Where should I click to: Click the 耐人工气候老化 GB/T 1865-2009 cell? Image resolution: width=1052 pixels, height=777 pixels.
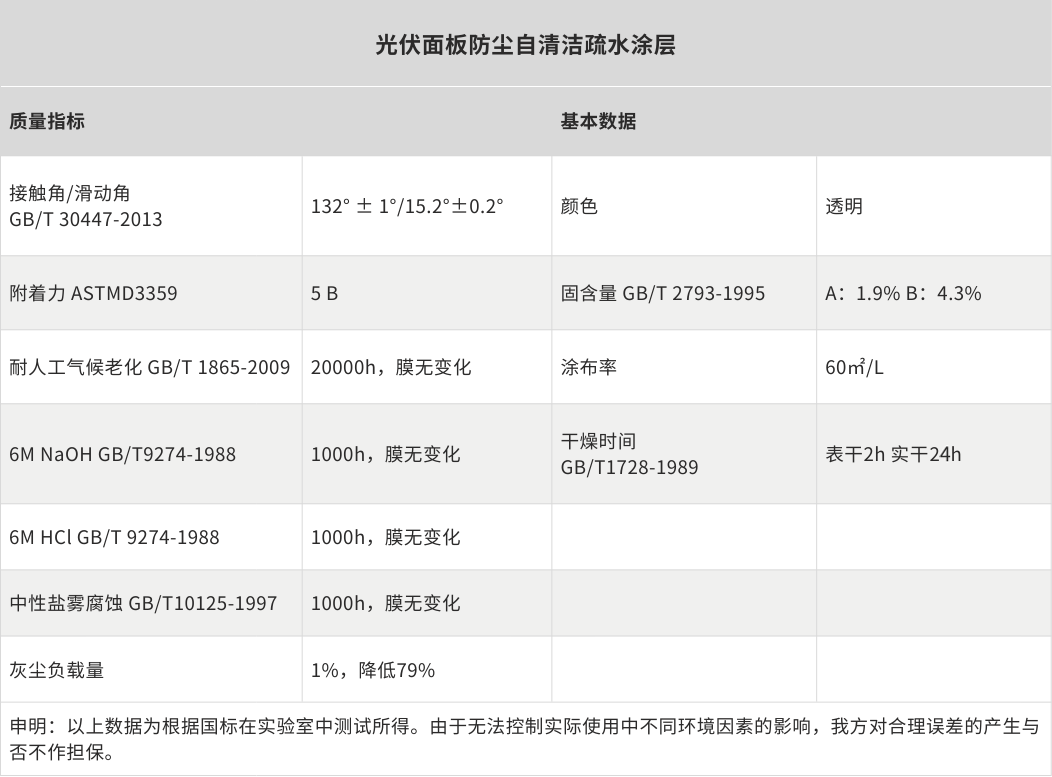[150, 367]
